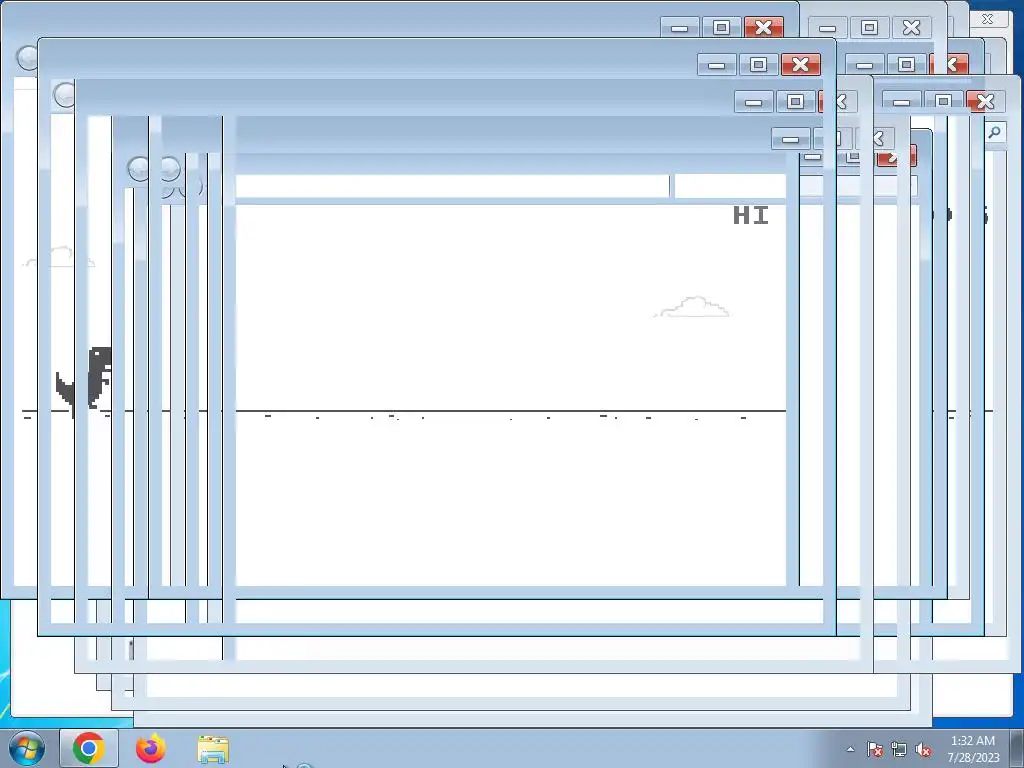Click the Show desktop strip beside the clock
The width and height of the screenshot is (1024, 768).
coord(1017,748)
